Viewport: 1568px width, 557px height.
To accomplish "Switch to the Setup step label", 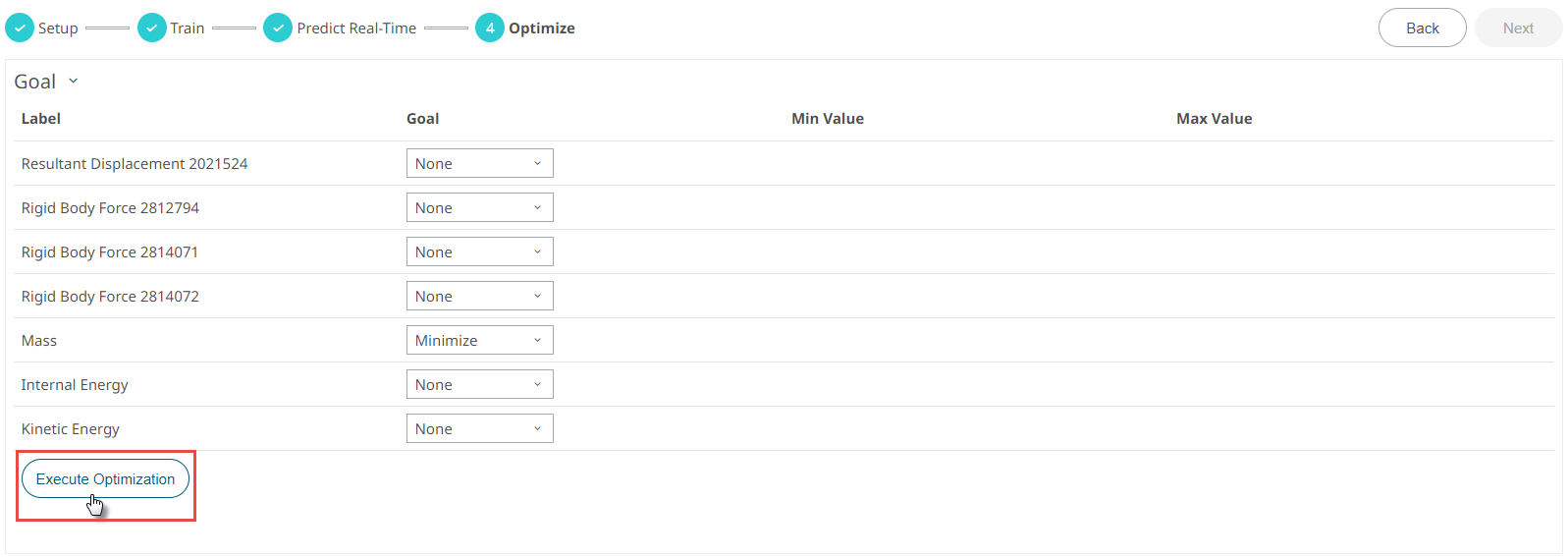I will (58, 28).
